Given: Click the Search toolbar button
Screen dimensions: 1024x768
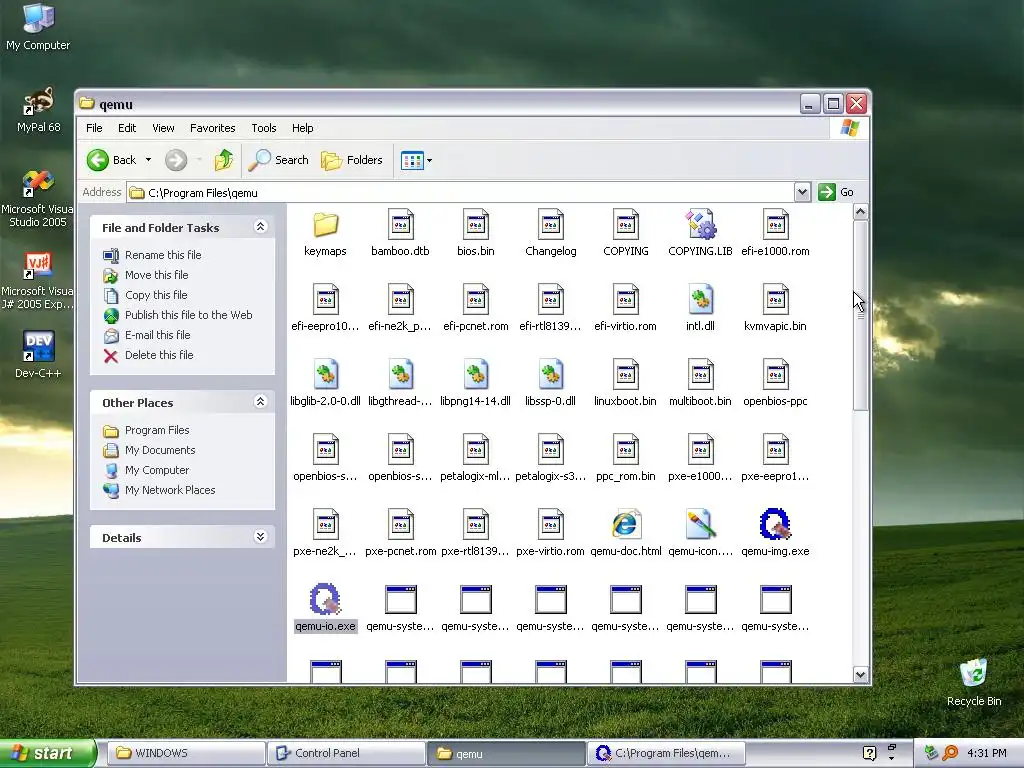Looking at the screenshot, I should click(x=278, y=160).
